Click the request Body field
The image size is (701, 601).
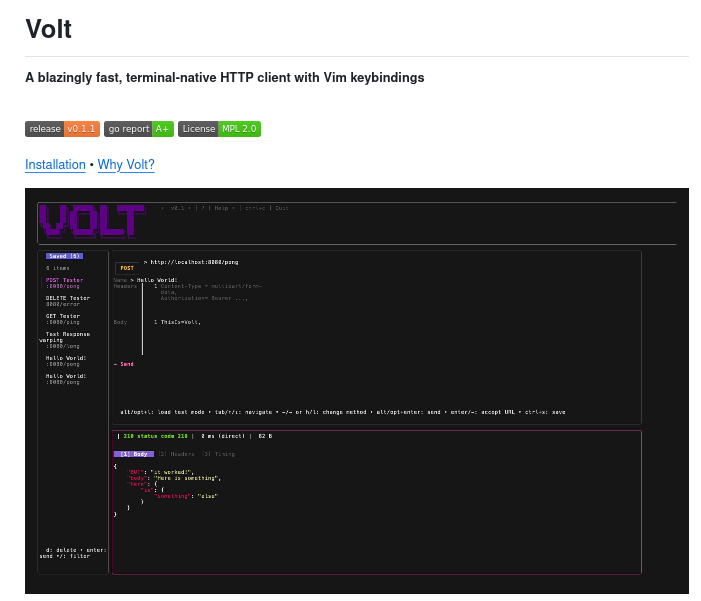(x=180, y=322)
